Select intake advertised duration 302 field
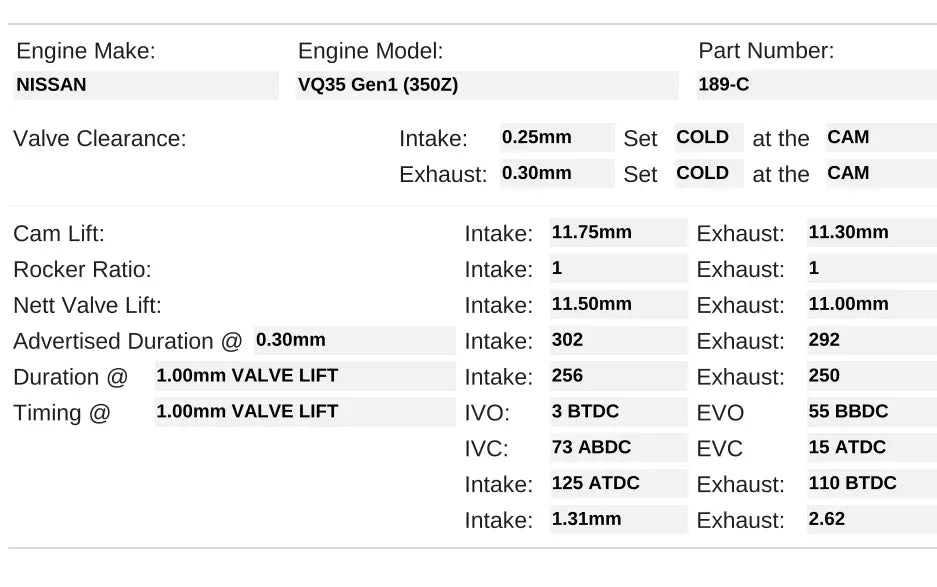This screenshot has width=937, height=587. [x=618, y=341]
